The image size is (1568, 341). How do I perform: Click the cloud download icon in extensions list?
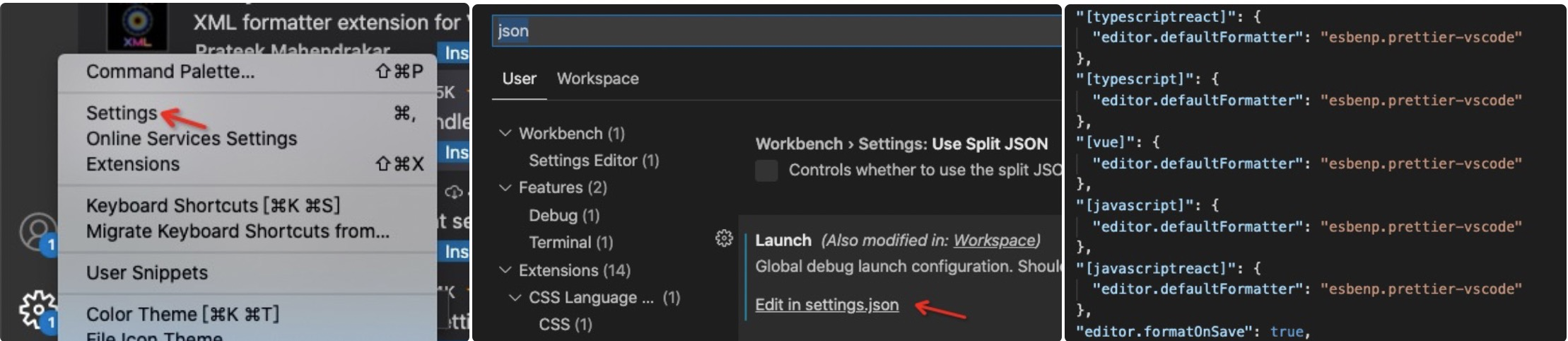453,192
